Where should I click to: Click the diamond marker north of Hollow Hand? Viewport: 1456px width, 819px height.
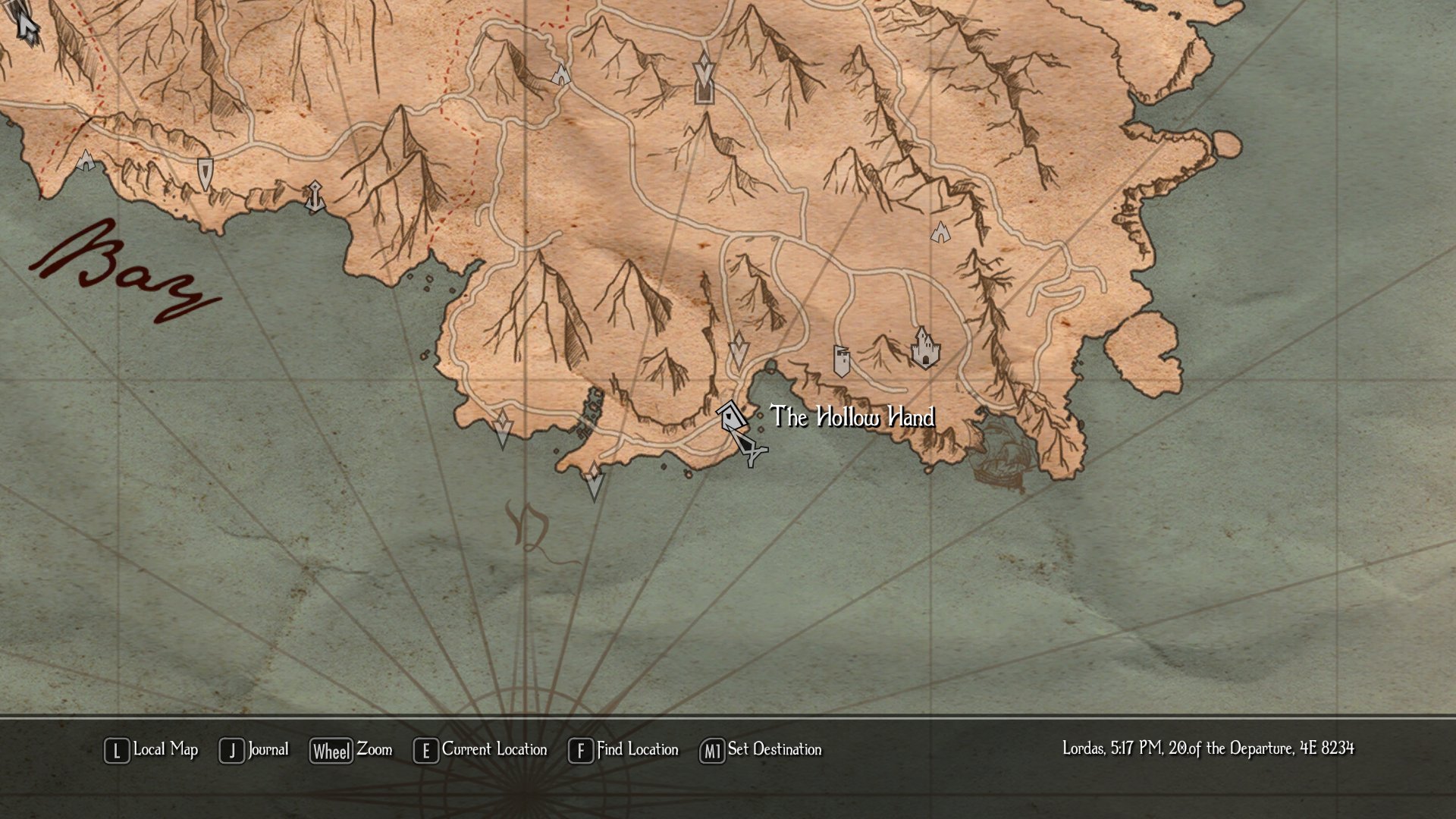(x=738, y=350)
